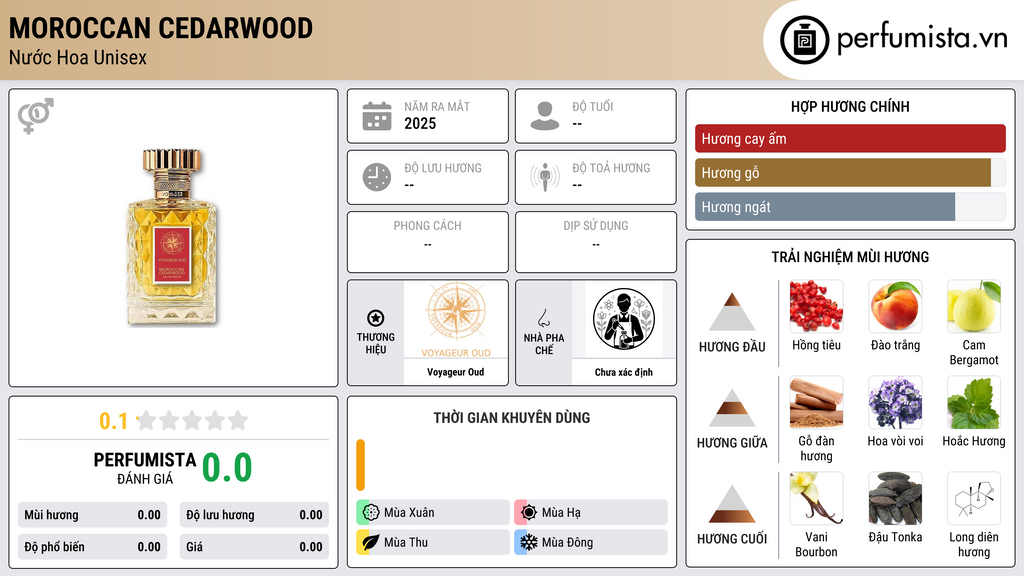Click the Hương cuối pyramid icon
Image resolution: width=1024 pixels, height=576 pixels.
732,504
